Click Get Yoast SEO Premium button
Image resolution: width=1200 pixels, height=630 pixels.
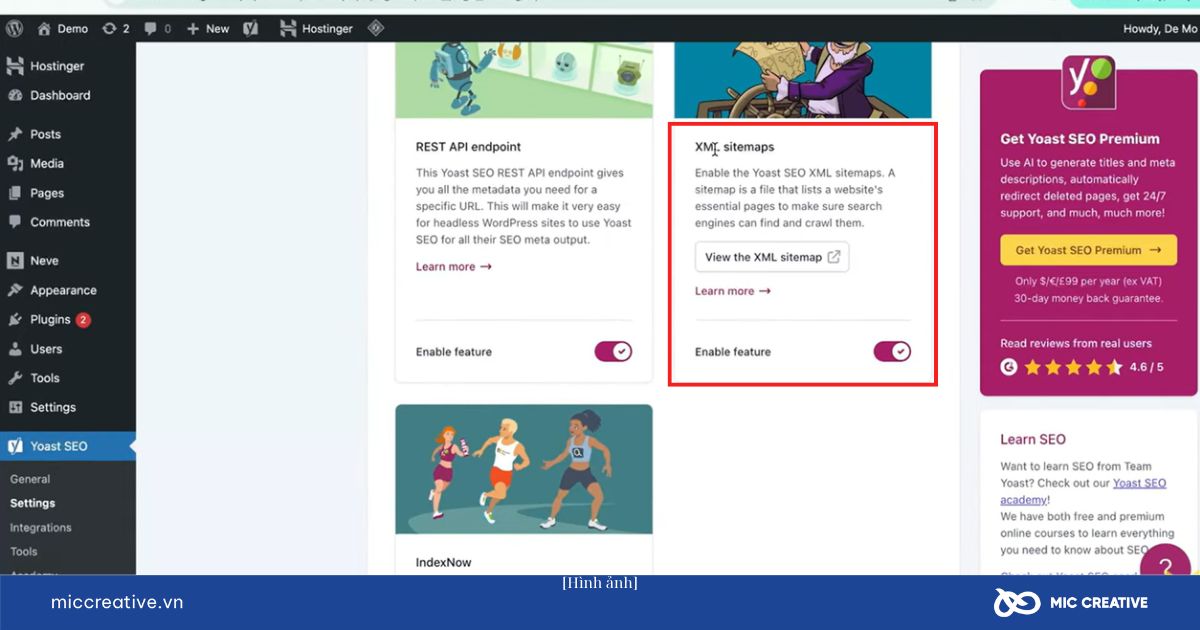pos(1088,250)
